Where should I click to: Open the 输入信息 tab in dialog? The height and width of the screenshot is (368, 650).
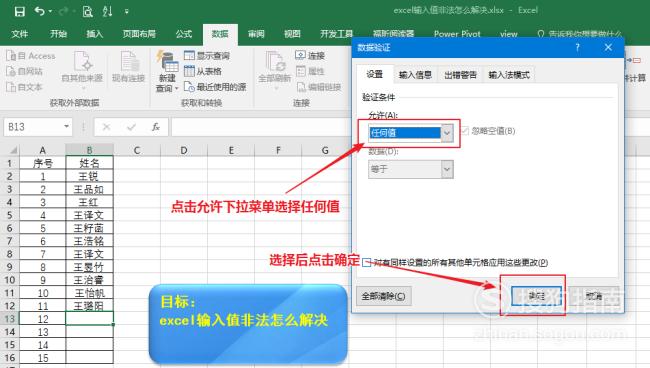point(415,75)
